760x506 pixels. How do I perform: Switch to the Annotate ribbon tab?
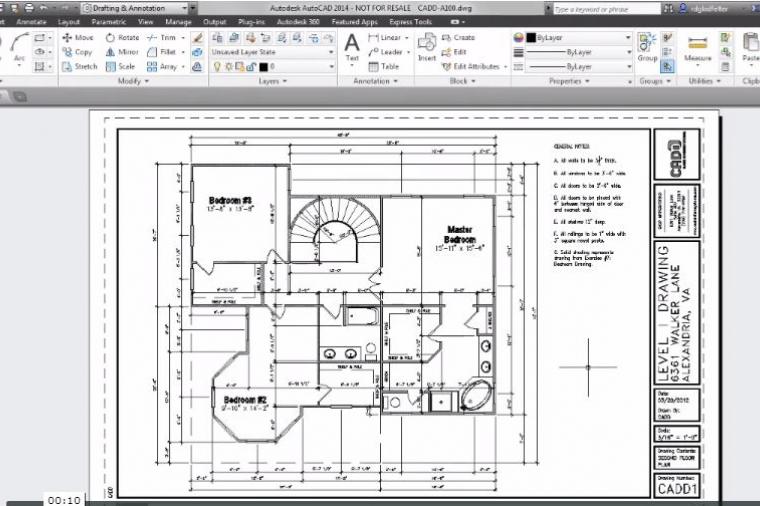click(x=29, y=20)
